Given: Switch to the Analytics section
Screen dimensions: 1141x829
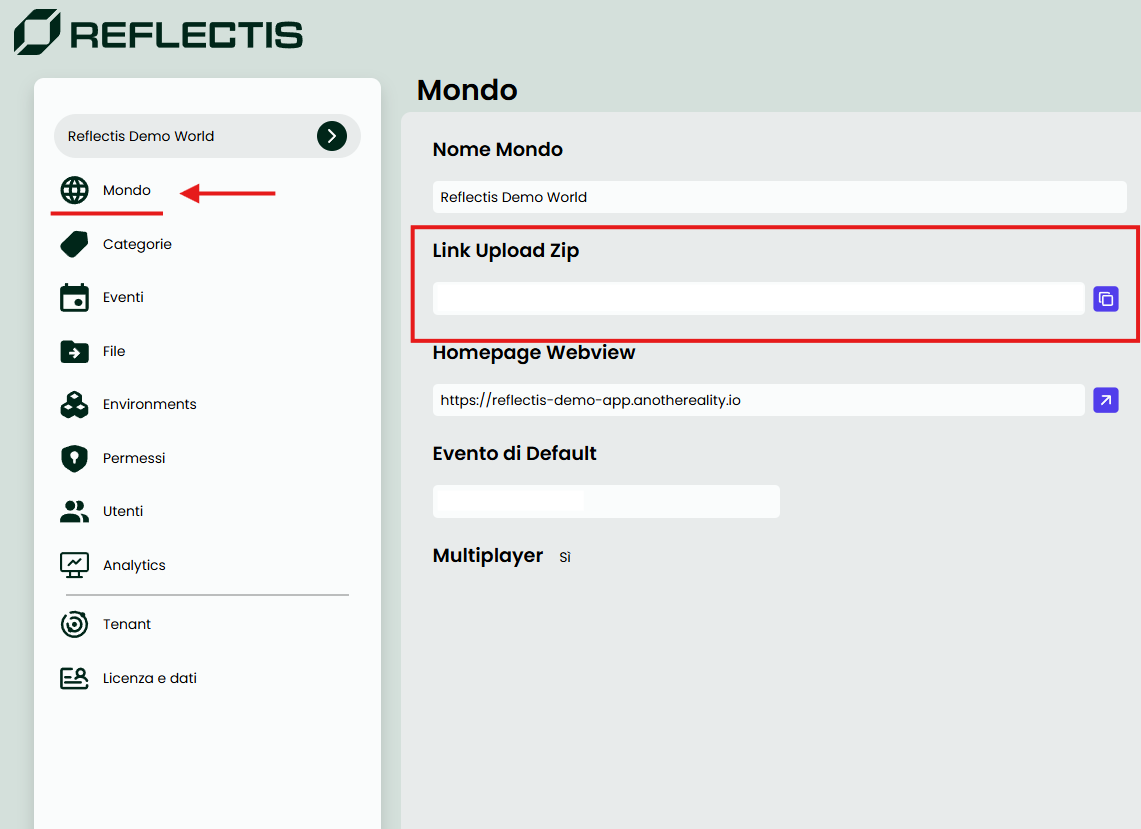Looking at the screenshot, I should (x=133, y=564).
